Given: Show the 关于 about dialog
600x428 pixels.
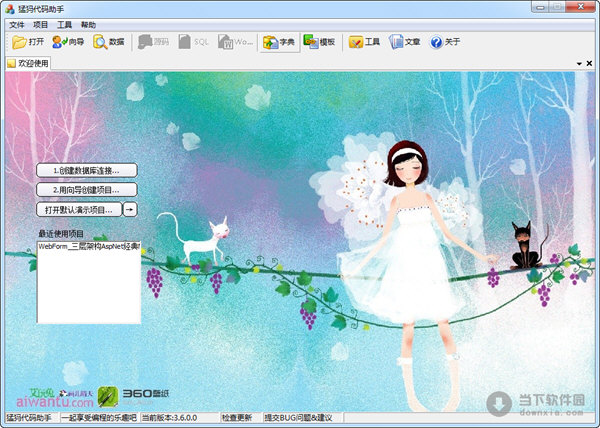Looking at the screenshot, I should pos(445,42).
